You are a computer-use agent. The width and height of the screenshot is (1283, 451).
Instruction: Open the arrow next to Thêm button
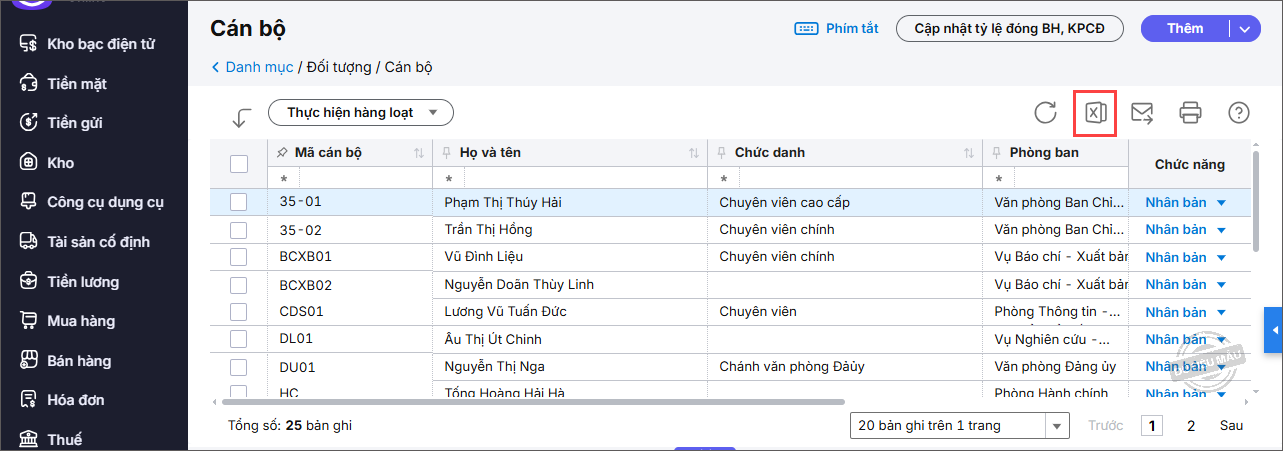pos(1244,29)
